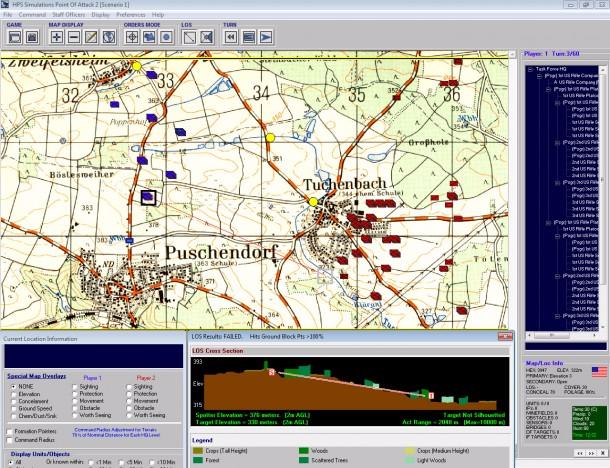Click the second GAME toolbar icon (camera)
The height and width of the screenshot is (468, 610).
pos(32,37)
